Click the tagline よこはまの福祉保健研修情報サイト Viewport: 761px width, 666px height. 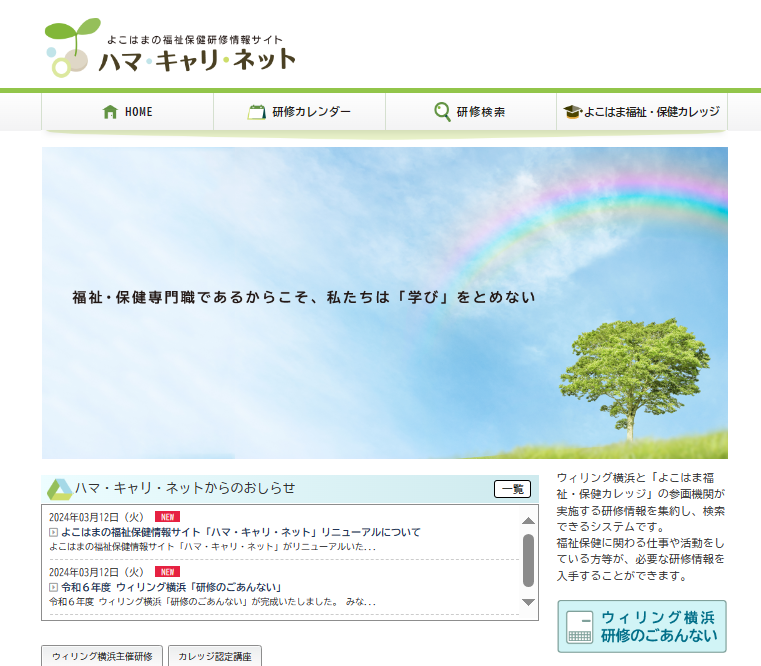[195, 40]
